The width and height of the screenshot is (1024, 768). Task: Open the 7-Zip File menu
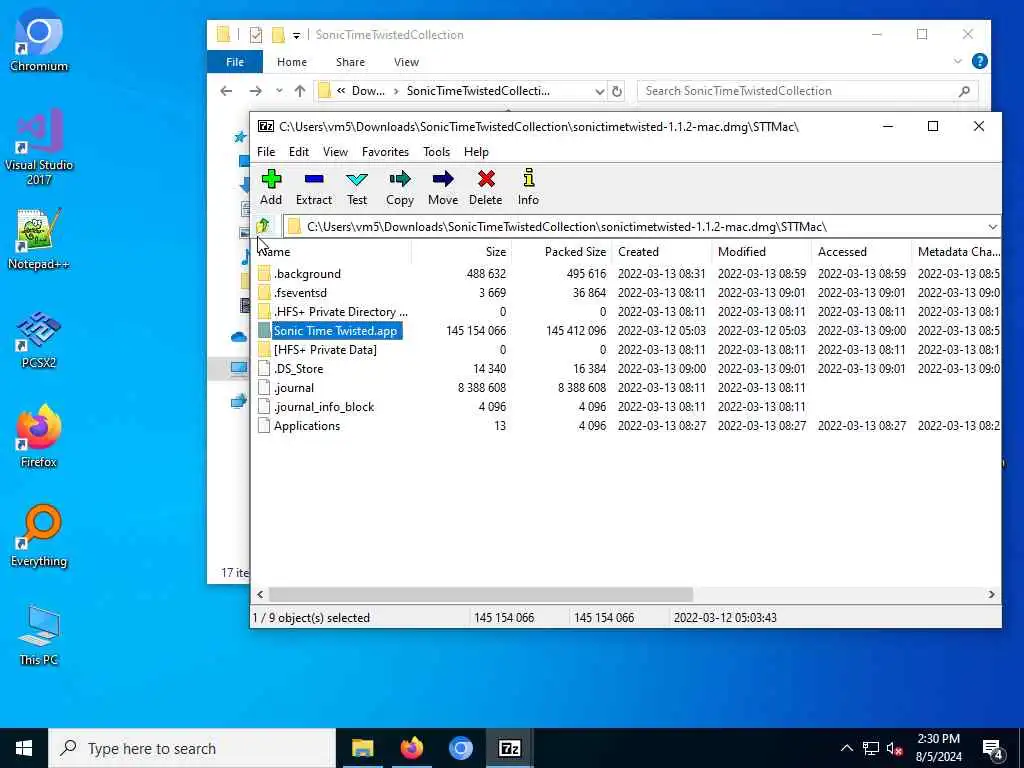266,152
